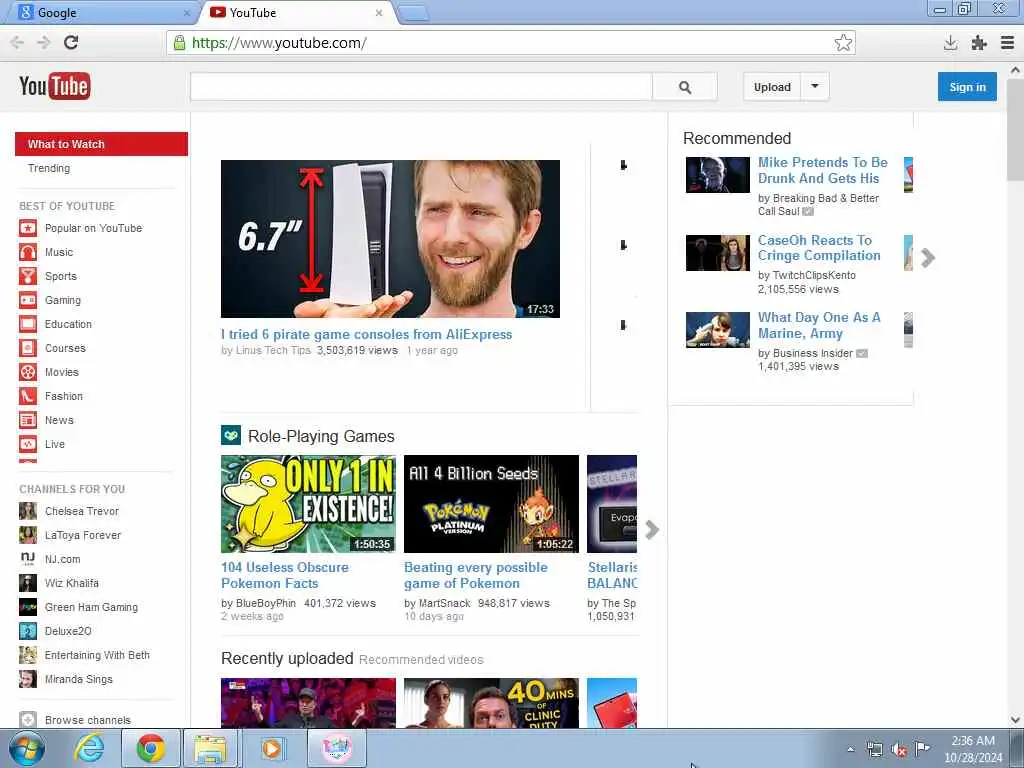Screen dimensions: 1024x768
Task: Select the Sports trophy icon
Action: coord(27,276)
